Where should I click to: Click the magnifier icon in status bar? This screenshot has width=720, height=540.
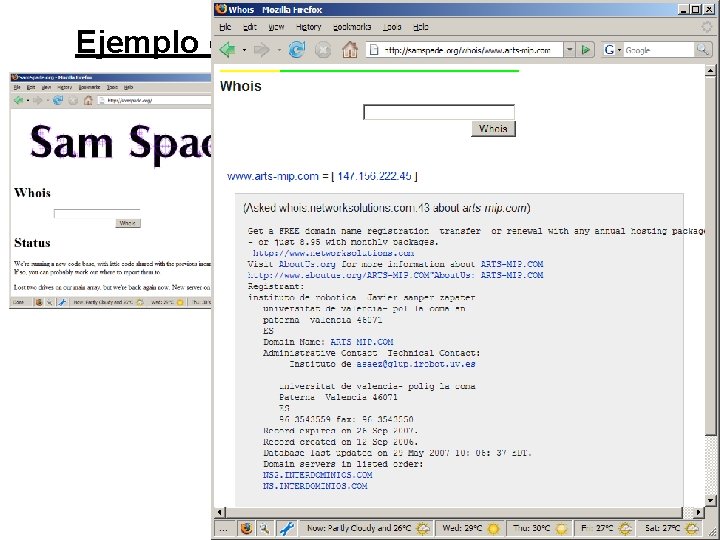[264, 529]
